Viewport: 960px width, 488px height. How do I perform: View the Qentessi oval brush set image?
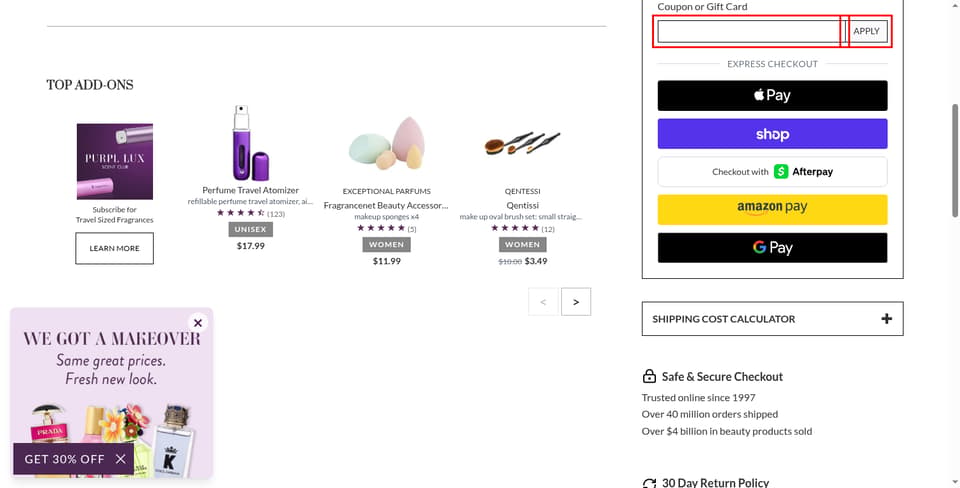[522, 143]
